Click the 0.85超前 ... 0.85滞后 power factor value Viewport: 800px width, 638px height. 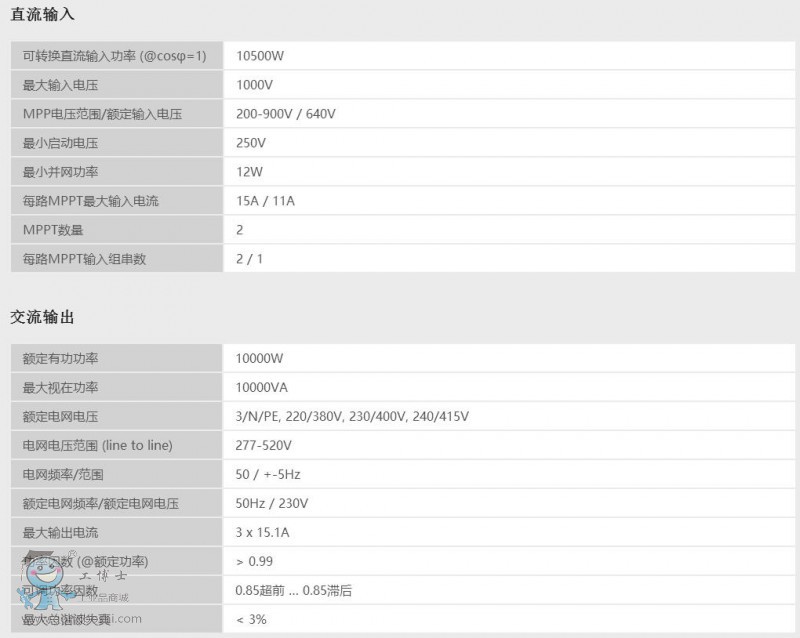click(297, 590)
